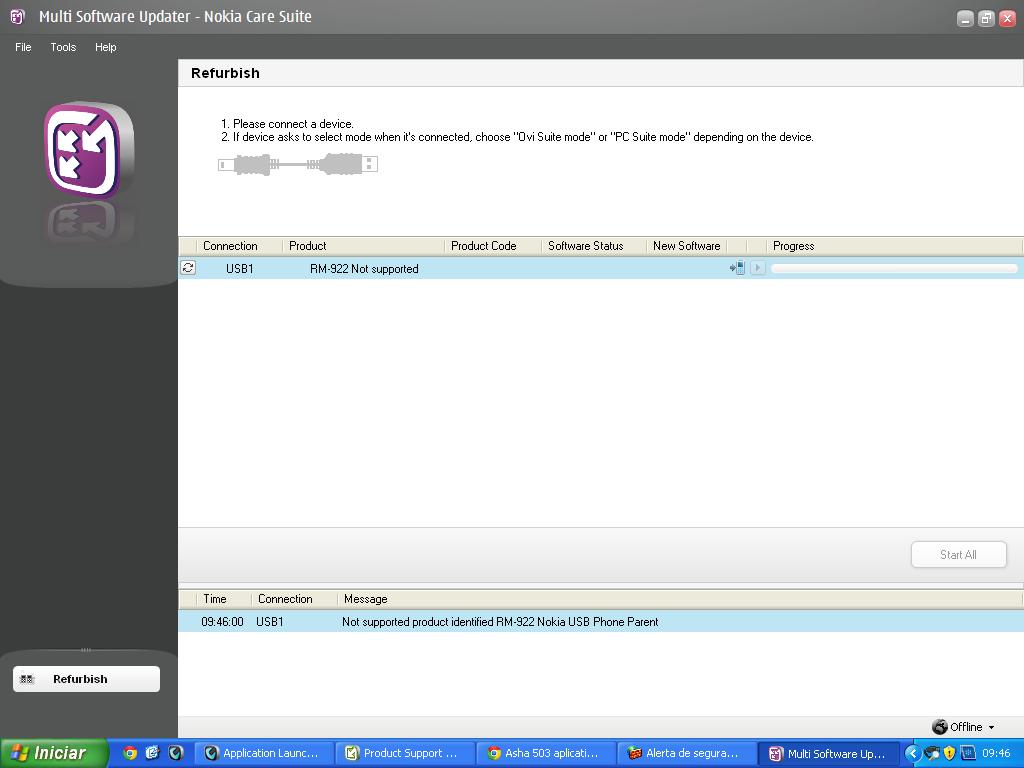Click the New Software column header

[x=686, y=246]
